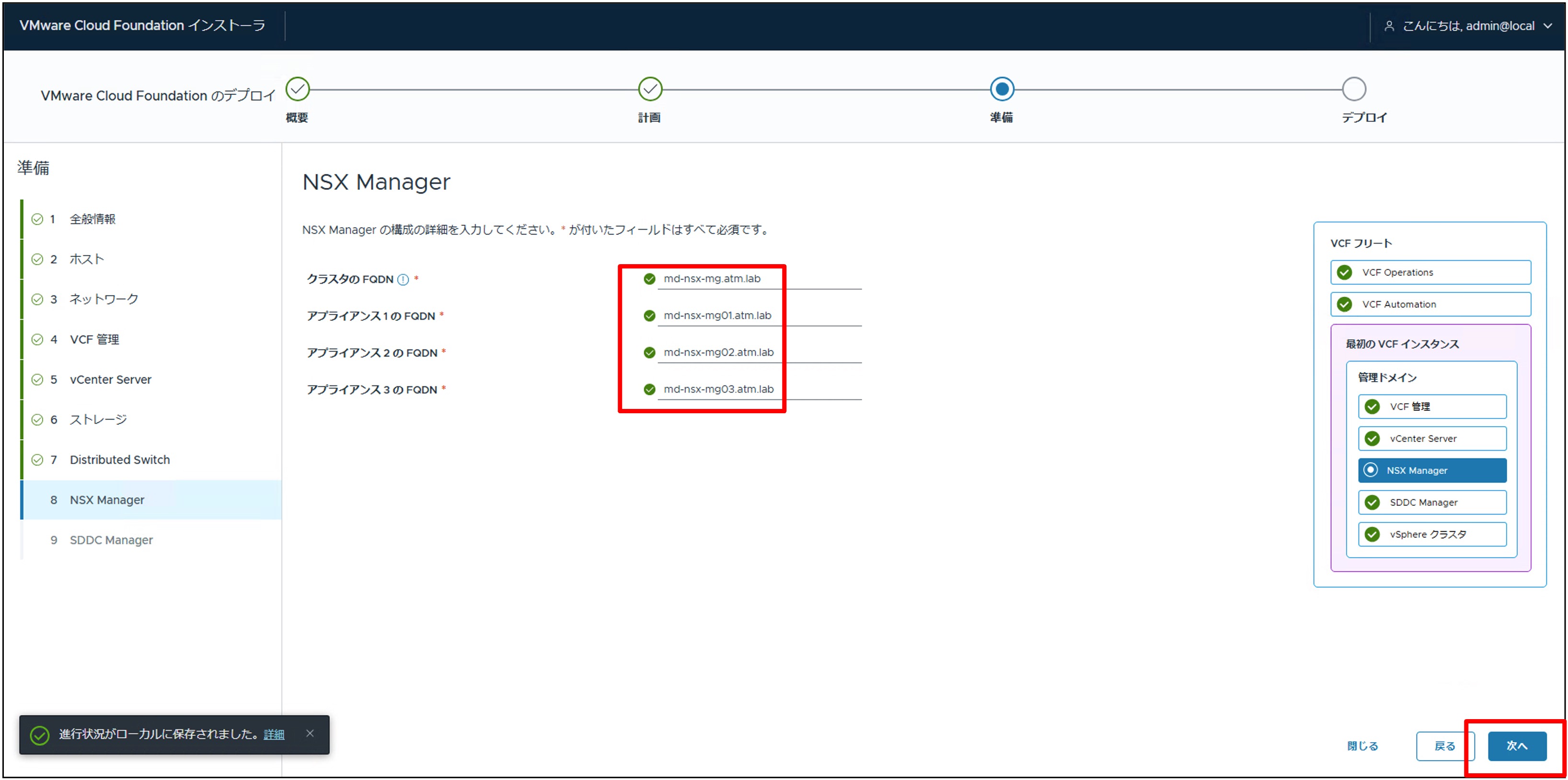Click the completed check icon beside 全般情報

coord(37,219)
